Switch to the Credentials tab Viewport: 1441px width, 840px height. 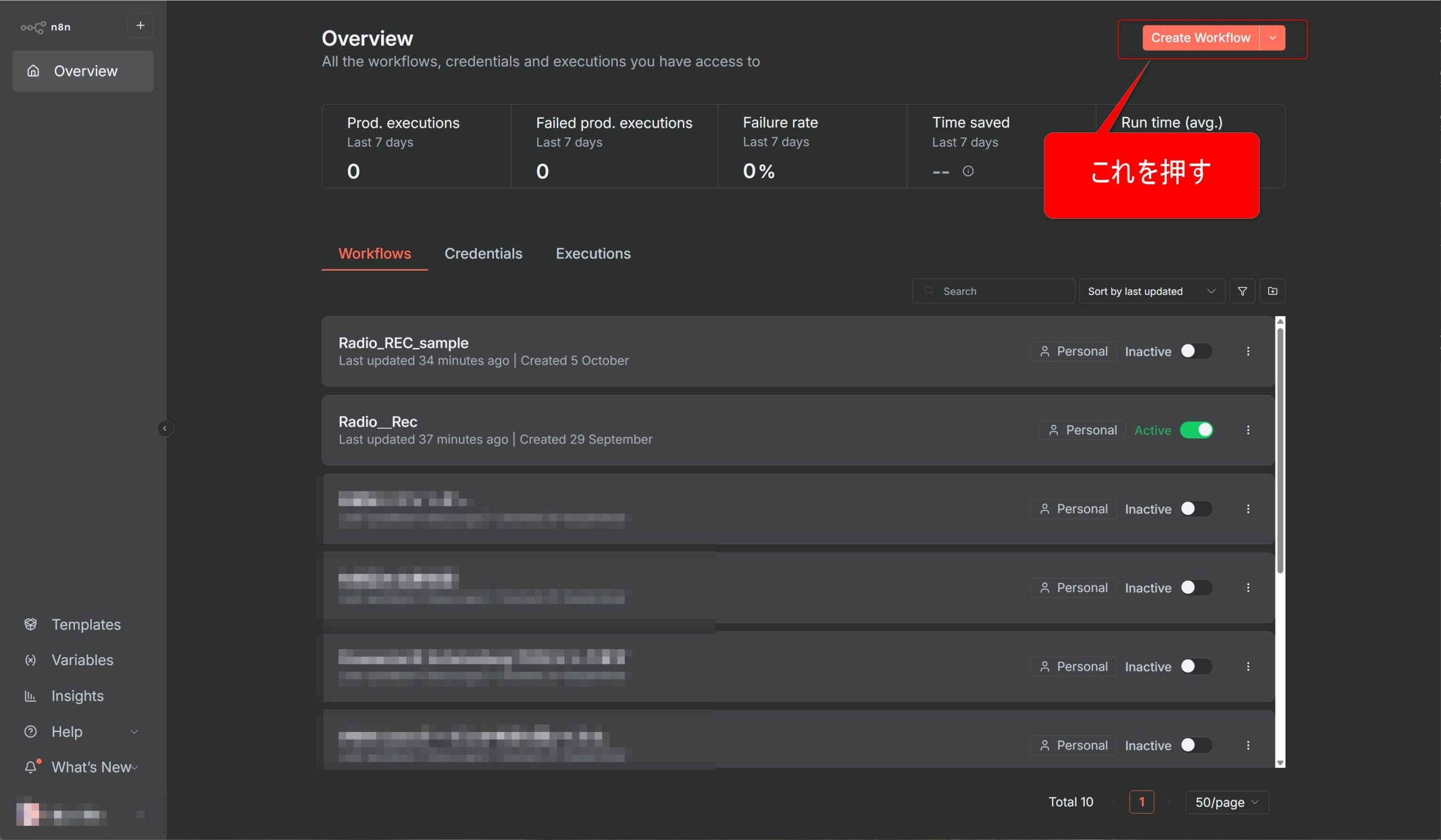[x=483, y=254]
